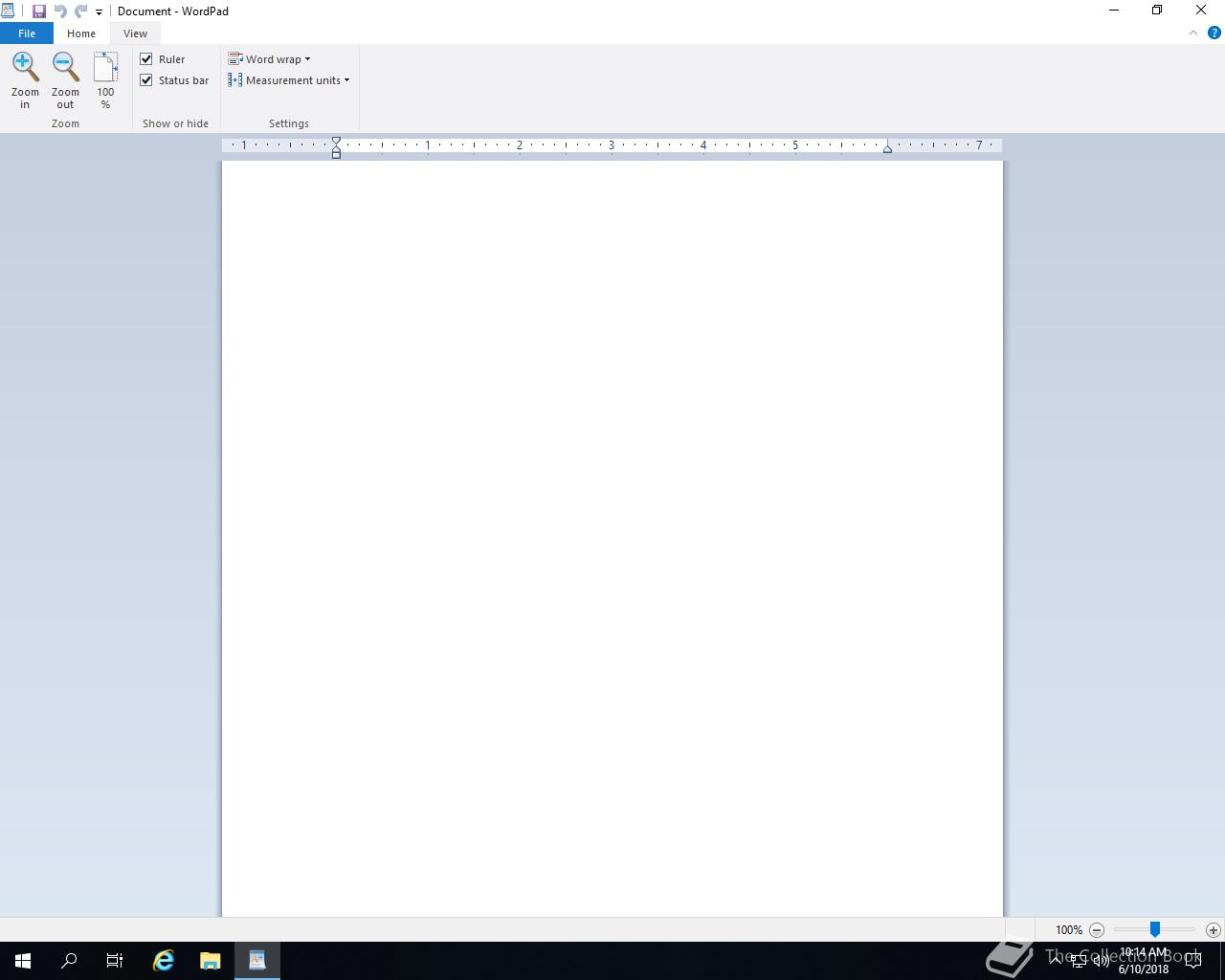1225x980 pixels.
Task: Open the Customize Quick Access Toolbar arrow
Action: tap(99, 12)
